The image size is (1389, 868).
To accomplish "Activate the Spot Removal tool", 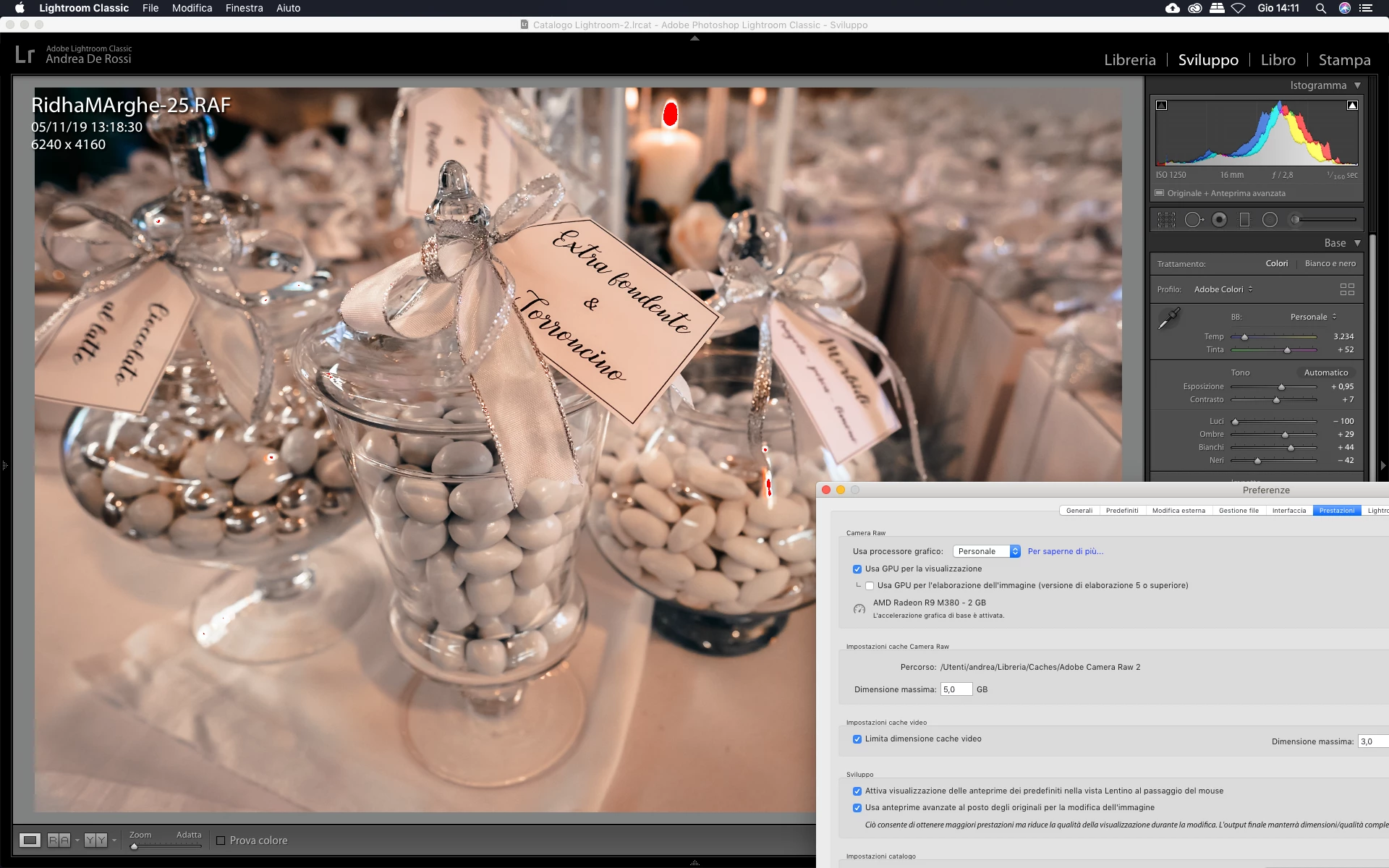I will [x=1193, y=220].
